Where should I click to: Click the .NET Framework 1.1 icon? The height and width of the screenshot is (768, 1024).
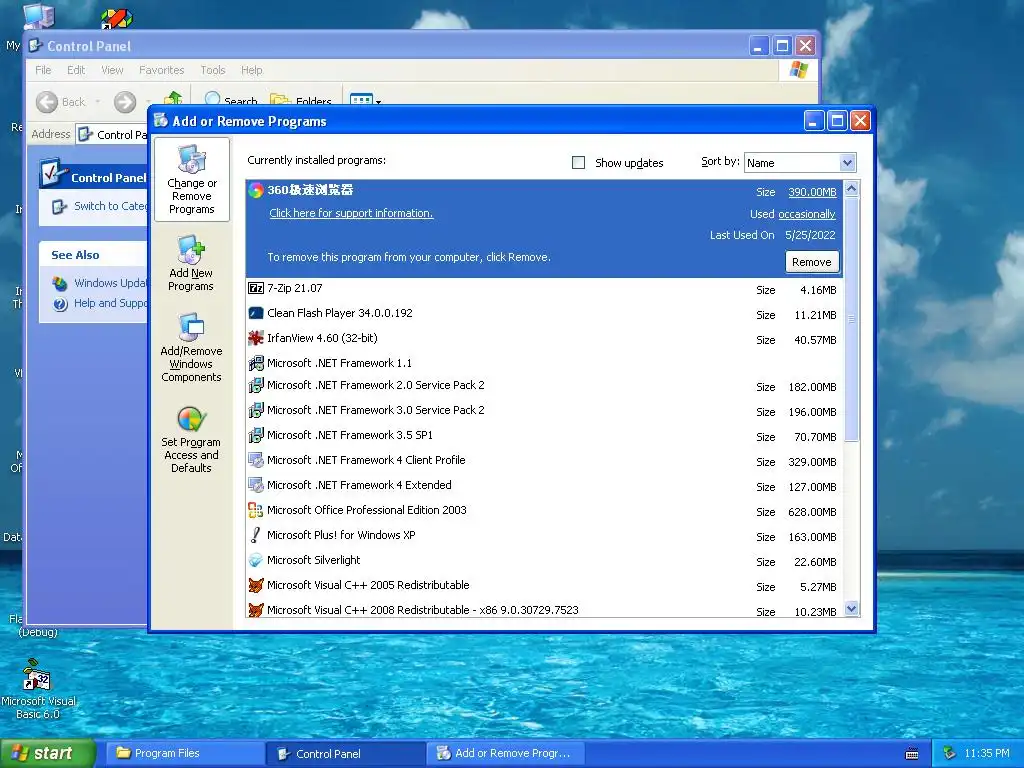[x=256, y=363]
